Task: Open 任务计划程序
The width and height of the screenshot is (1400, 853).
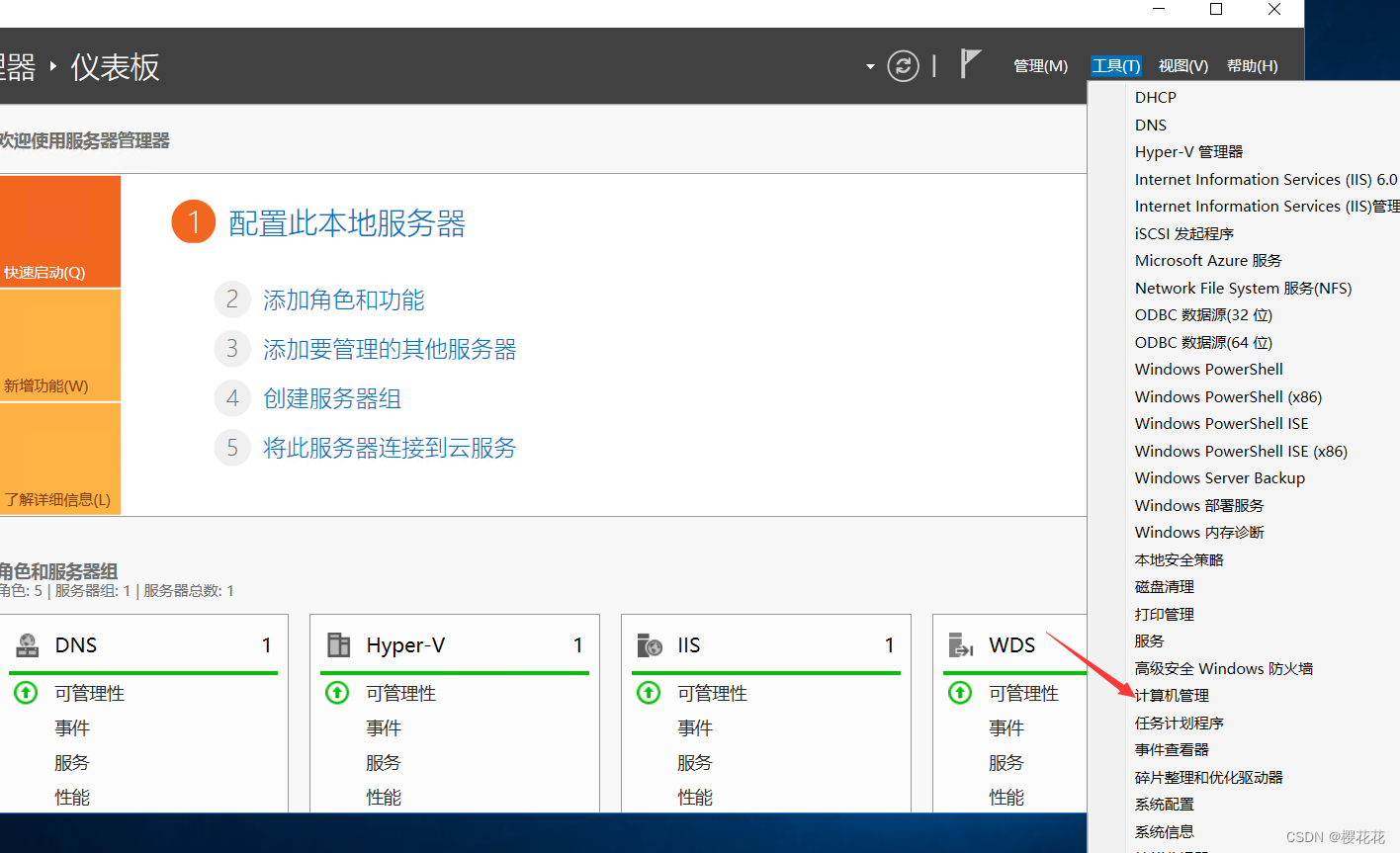Action: [x=1180, y=723]
